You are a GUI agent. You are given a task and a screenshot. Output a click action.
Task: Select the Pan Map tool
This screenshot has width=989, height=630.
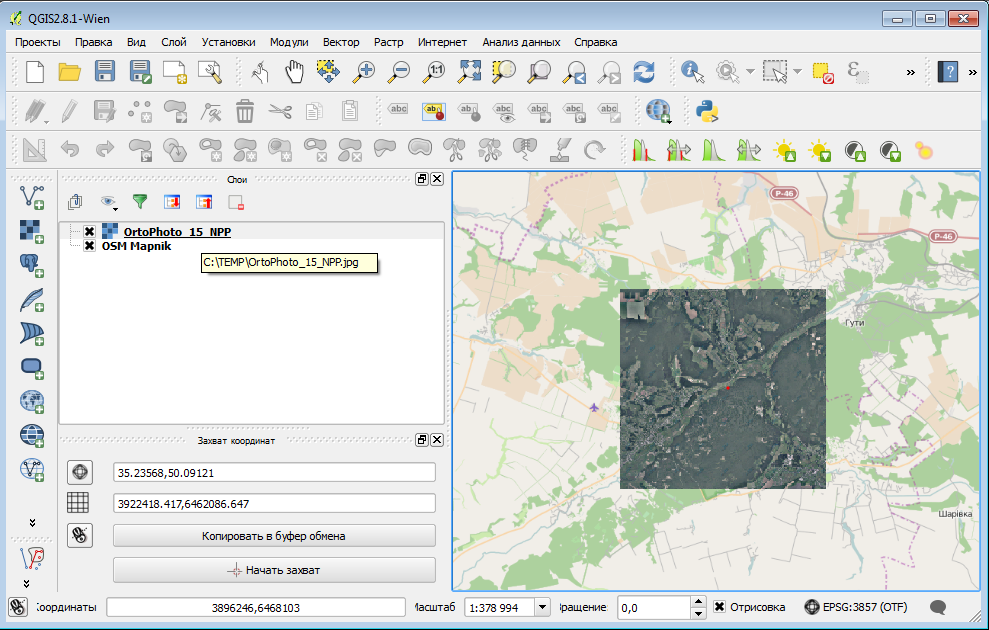point(294,71)
